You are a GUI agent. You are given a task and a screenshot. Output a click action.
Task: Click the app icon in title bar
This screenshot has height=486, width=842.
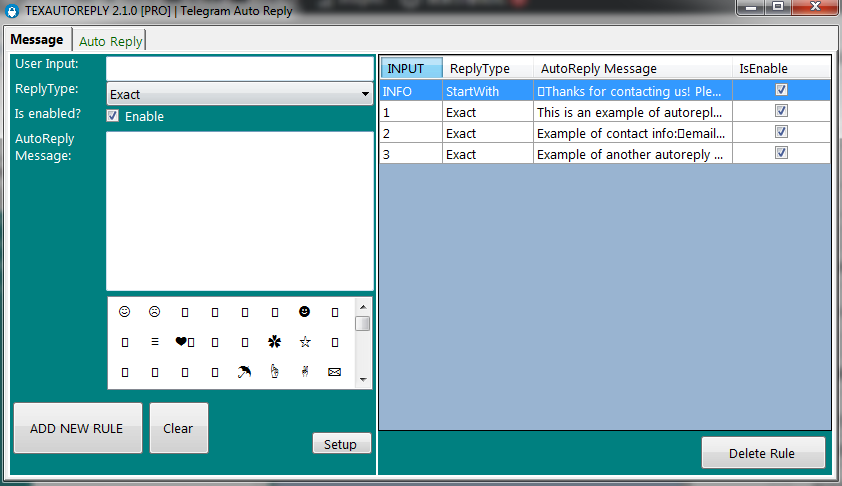12,11
